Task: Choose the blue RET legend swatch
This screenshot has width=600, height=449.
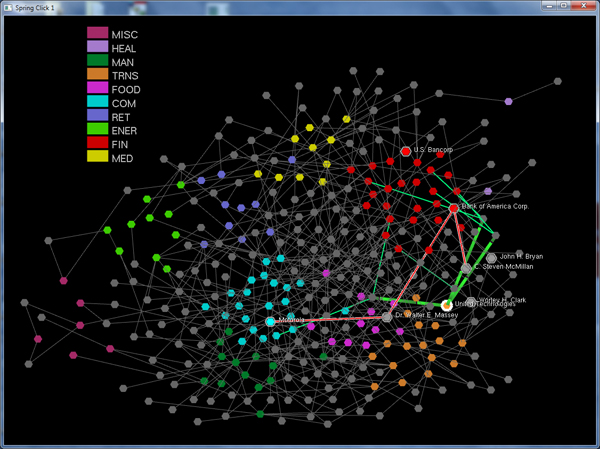Action: pyautogui.click(x=98, y=115)
